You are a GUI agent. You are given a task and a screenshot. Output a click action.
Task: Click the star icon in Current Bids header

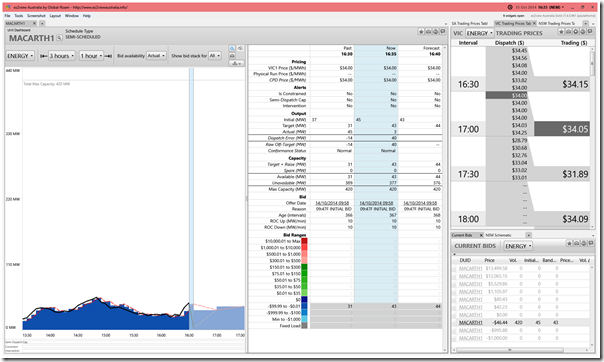click(569, 243)
